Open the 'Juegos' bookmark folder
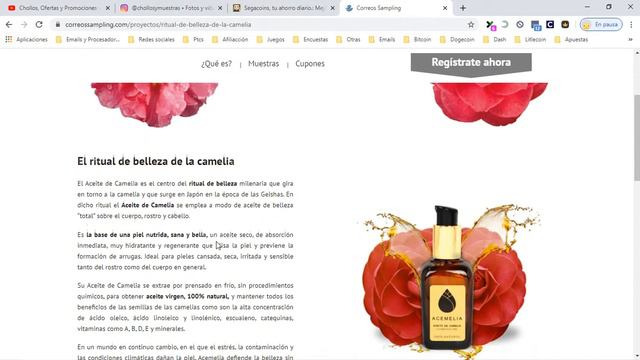This screenshot has height=360, width=640. tap(271, 40)
